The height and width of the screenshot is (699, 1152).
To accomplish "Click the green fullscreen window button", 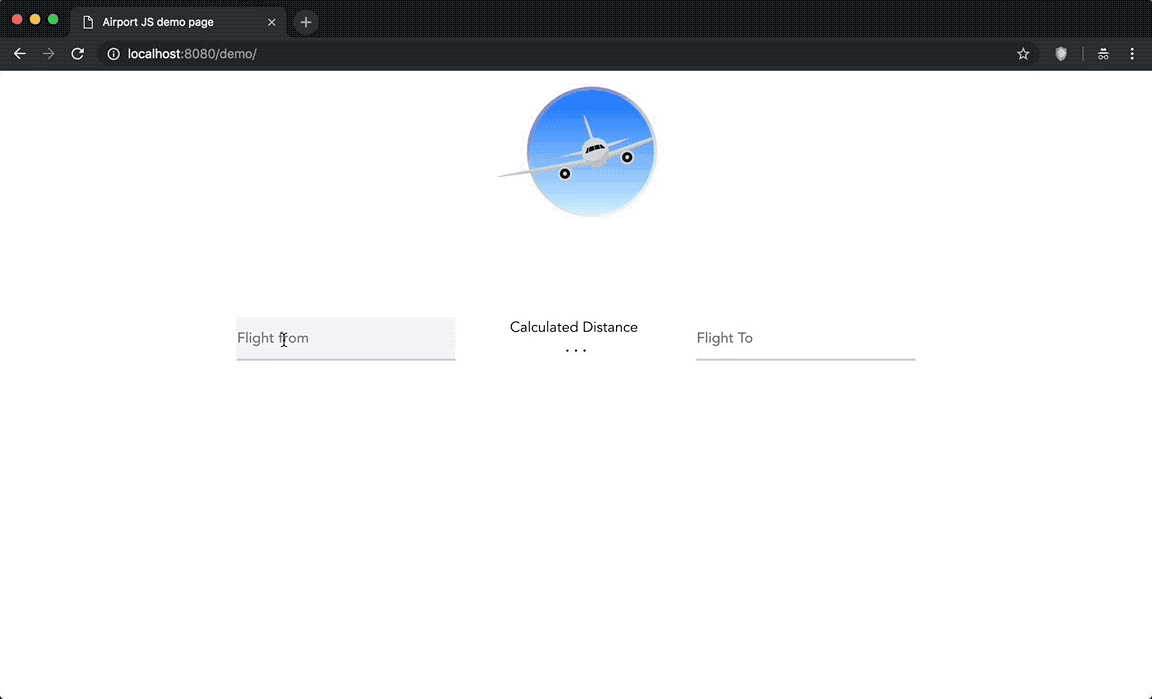I will (53, 19).
